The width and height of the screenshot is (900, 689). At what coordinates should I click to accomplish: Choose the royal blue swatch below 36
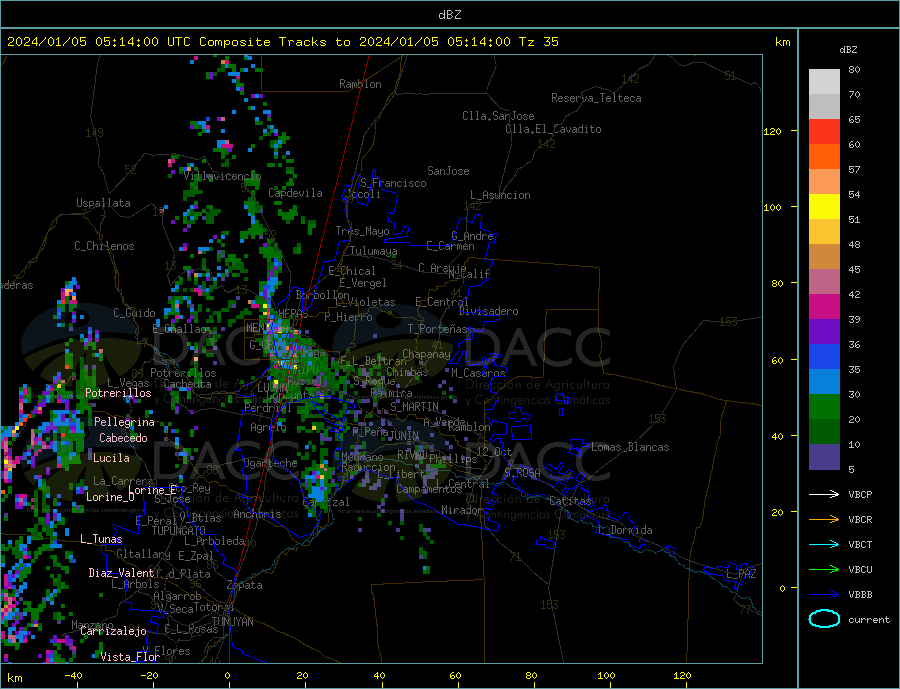[824, 357]
